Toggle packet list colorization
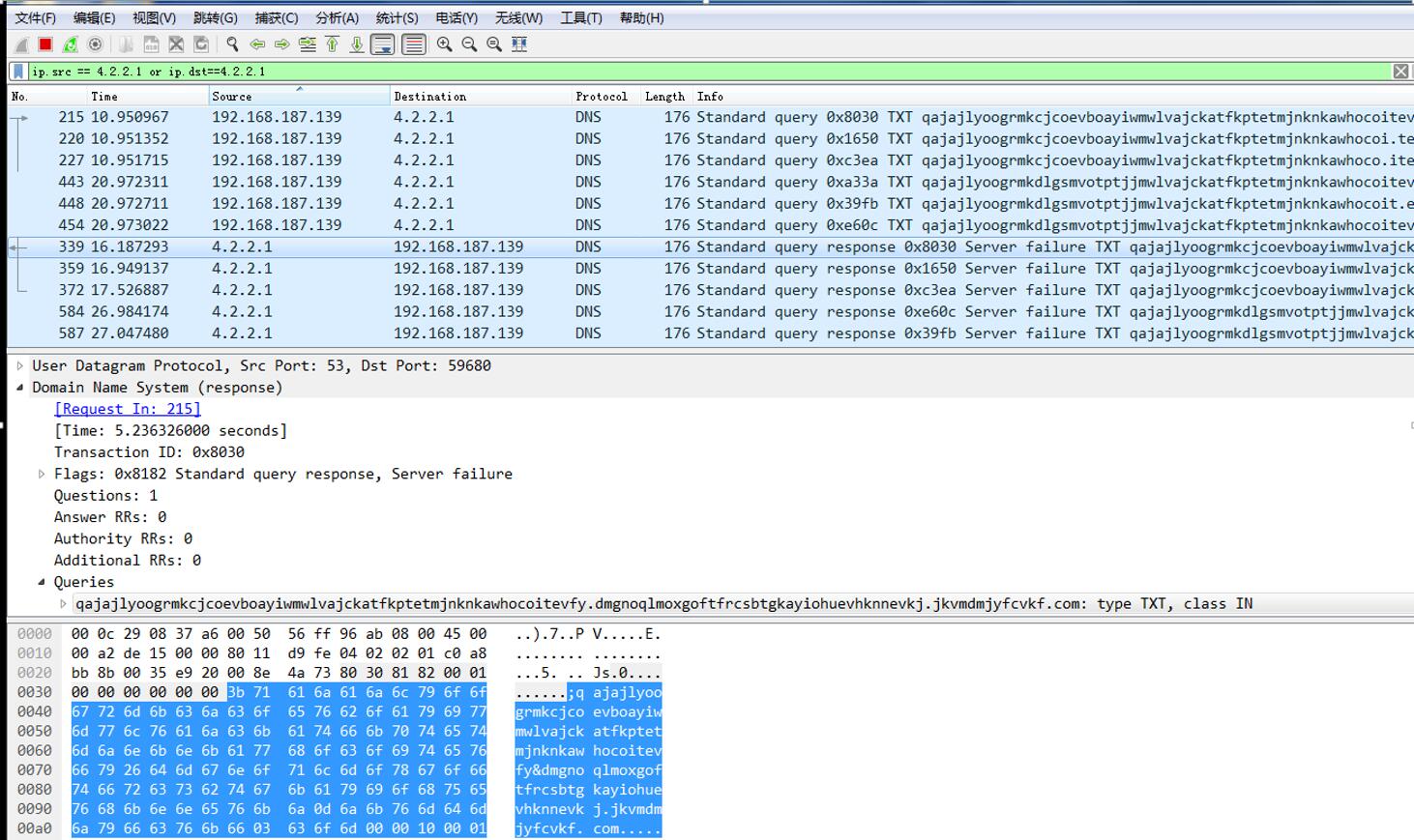 (x=413, y=44)
